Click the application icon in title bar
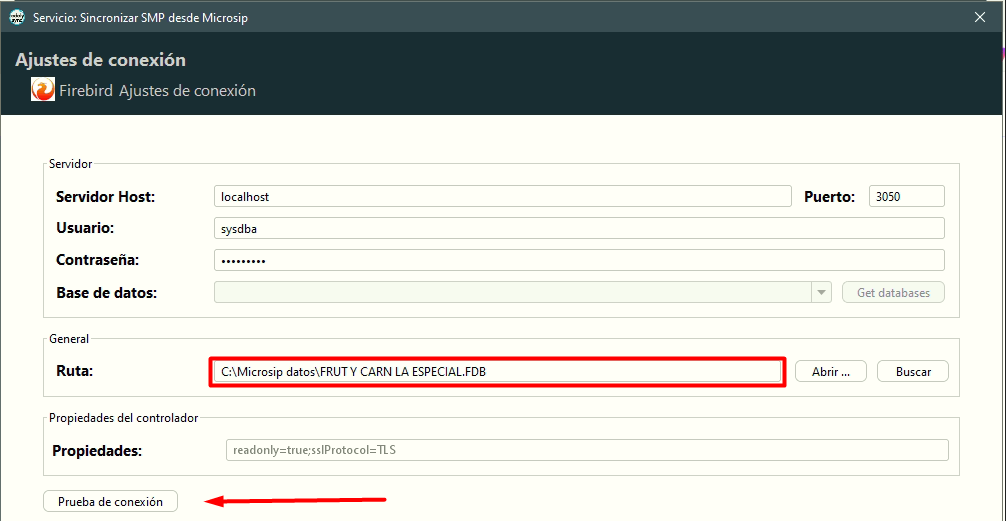Image resolution: width=1006 pixels, height=521 pixels. (17, 18)
